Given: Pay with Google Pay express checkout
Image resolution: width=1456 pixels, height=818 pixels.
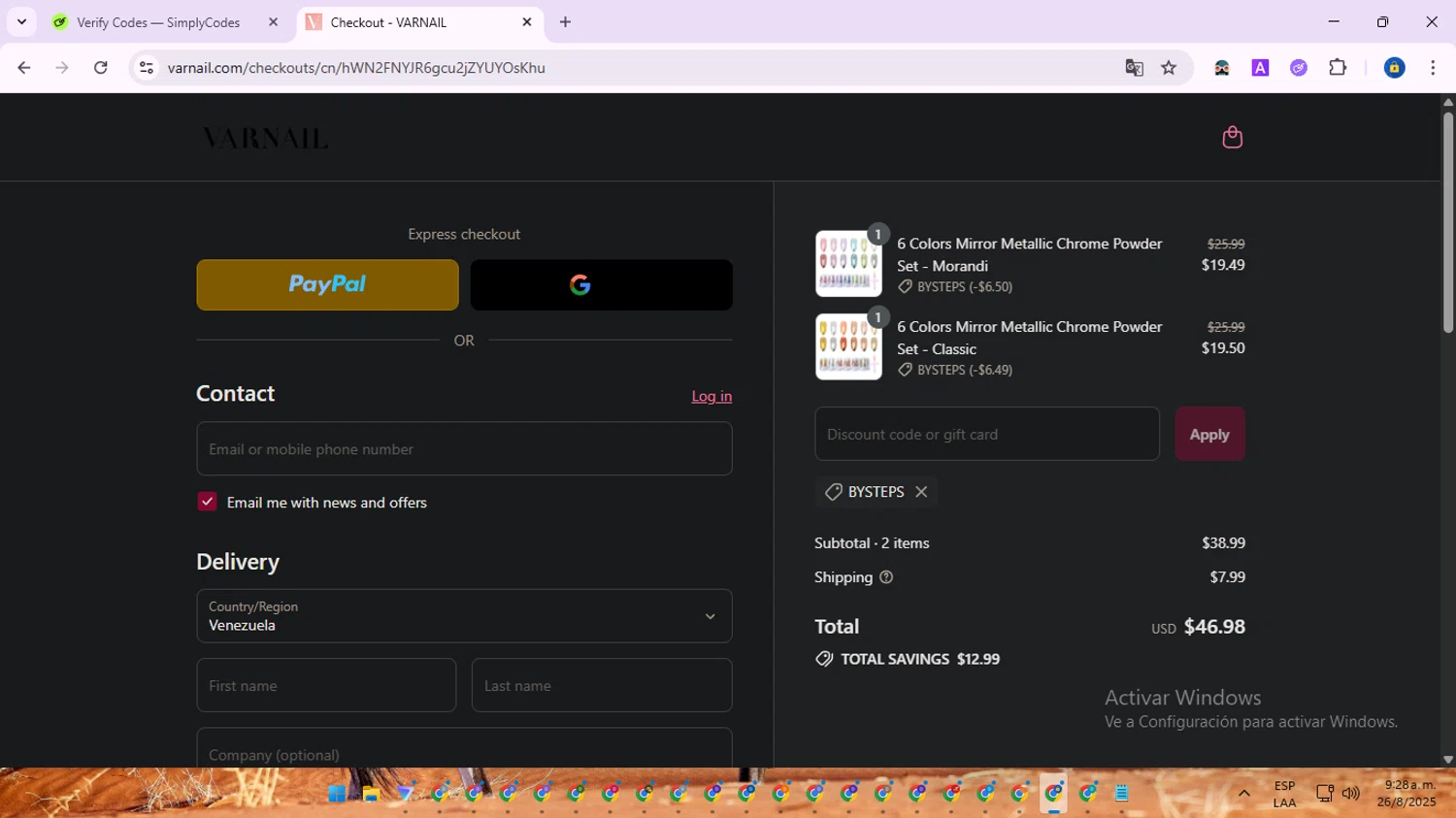Looking at the screenshot, I should [x=601, y=284].
